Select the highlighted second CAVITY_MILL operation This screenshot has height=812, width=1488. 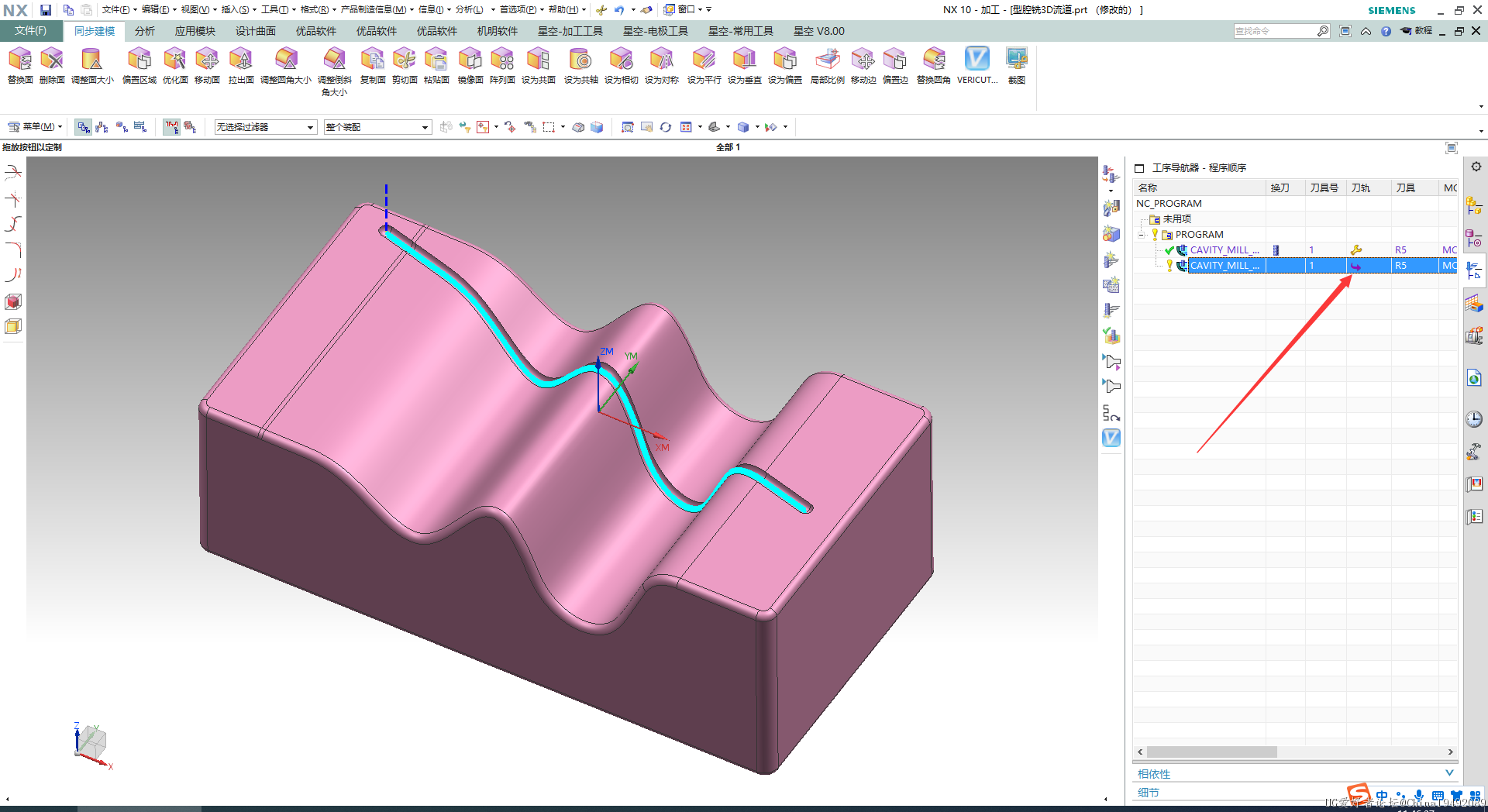point(1295,266)
